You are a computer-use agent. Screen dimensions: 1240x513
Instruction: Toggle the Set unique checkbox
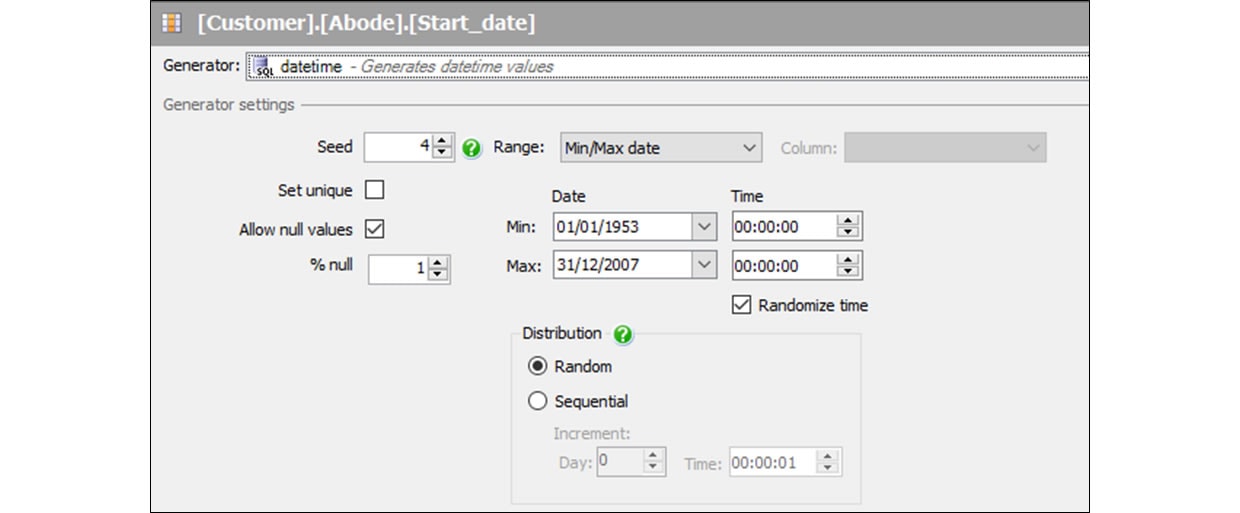coord(375,189)
